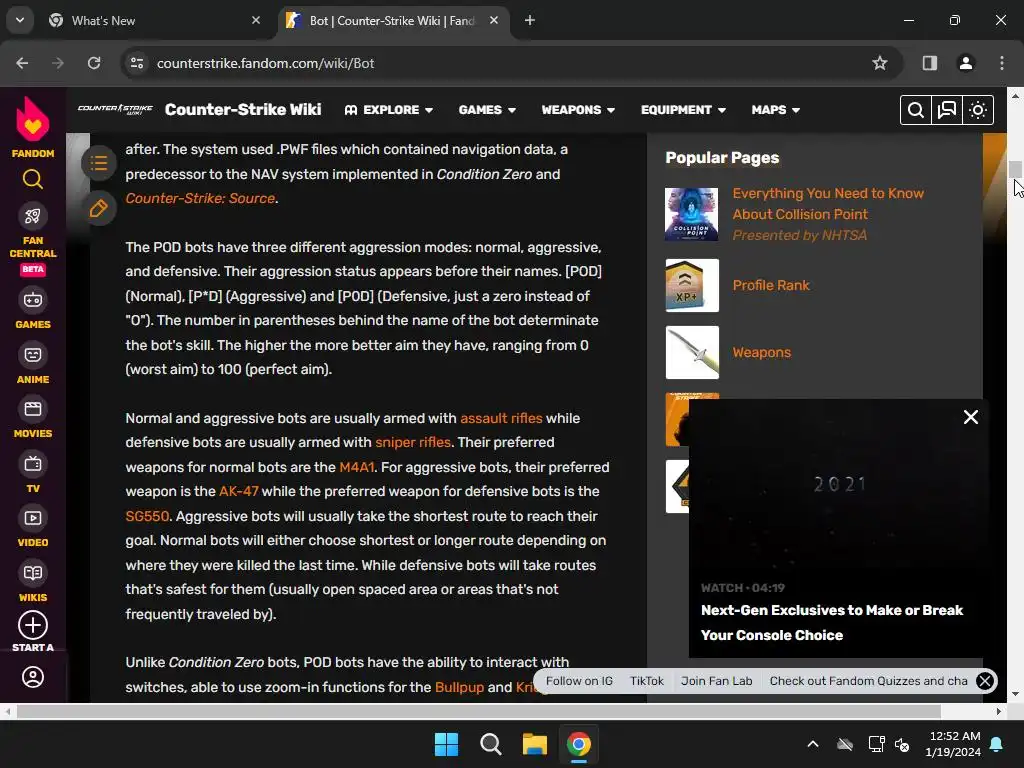
Task: Toggle light/dark theme sun icon
Action: tap(978, 110)
